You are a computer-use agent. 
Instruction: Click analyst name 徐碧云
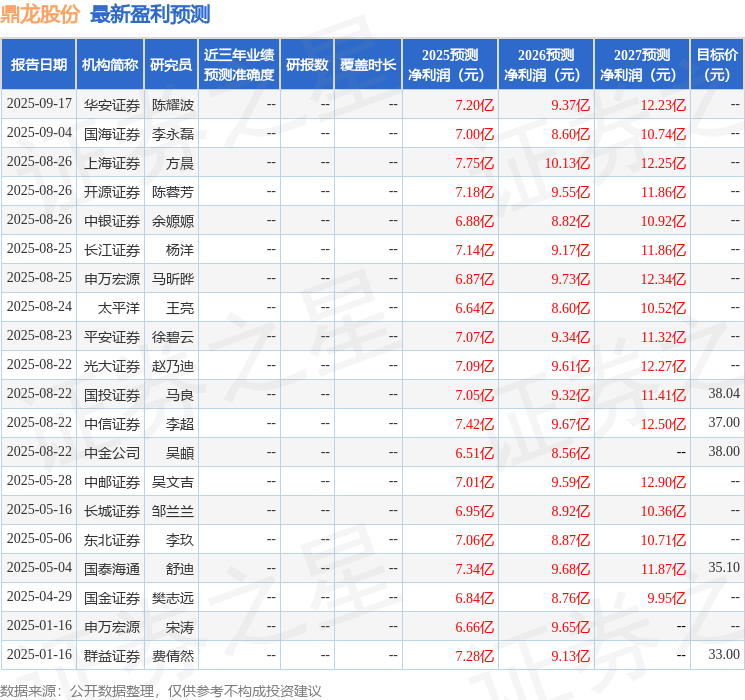tap(173, 337)
